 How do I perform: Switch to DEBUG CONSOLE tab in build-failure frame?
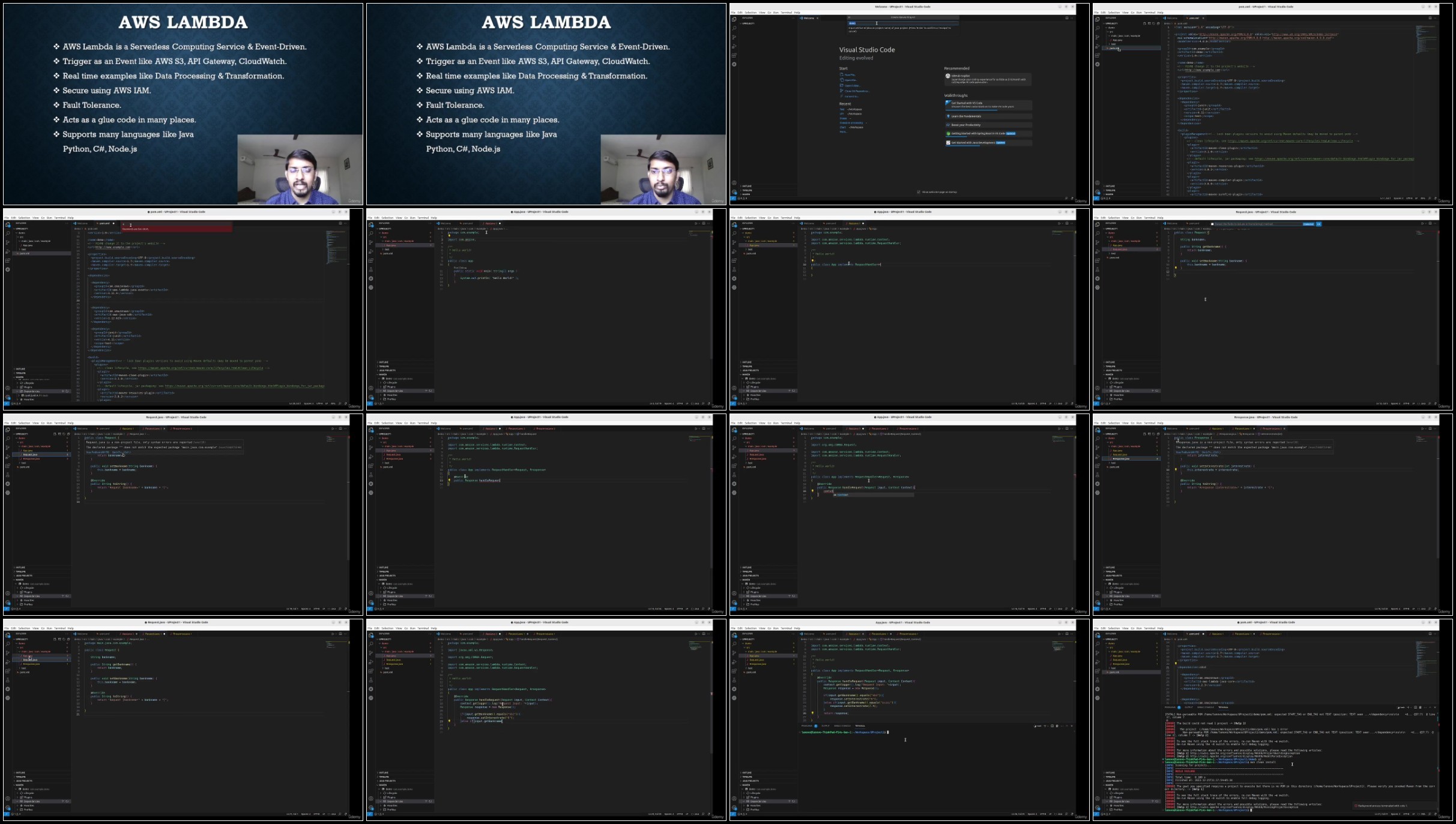[x=1206, y=708]
